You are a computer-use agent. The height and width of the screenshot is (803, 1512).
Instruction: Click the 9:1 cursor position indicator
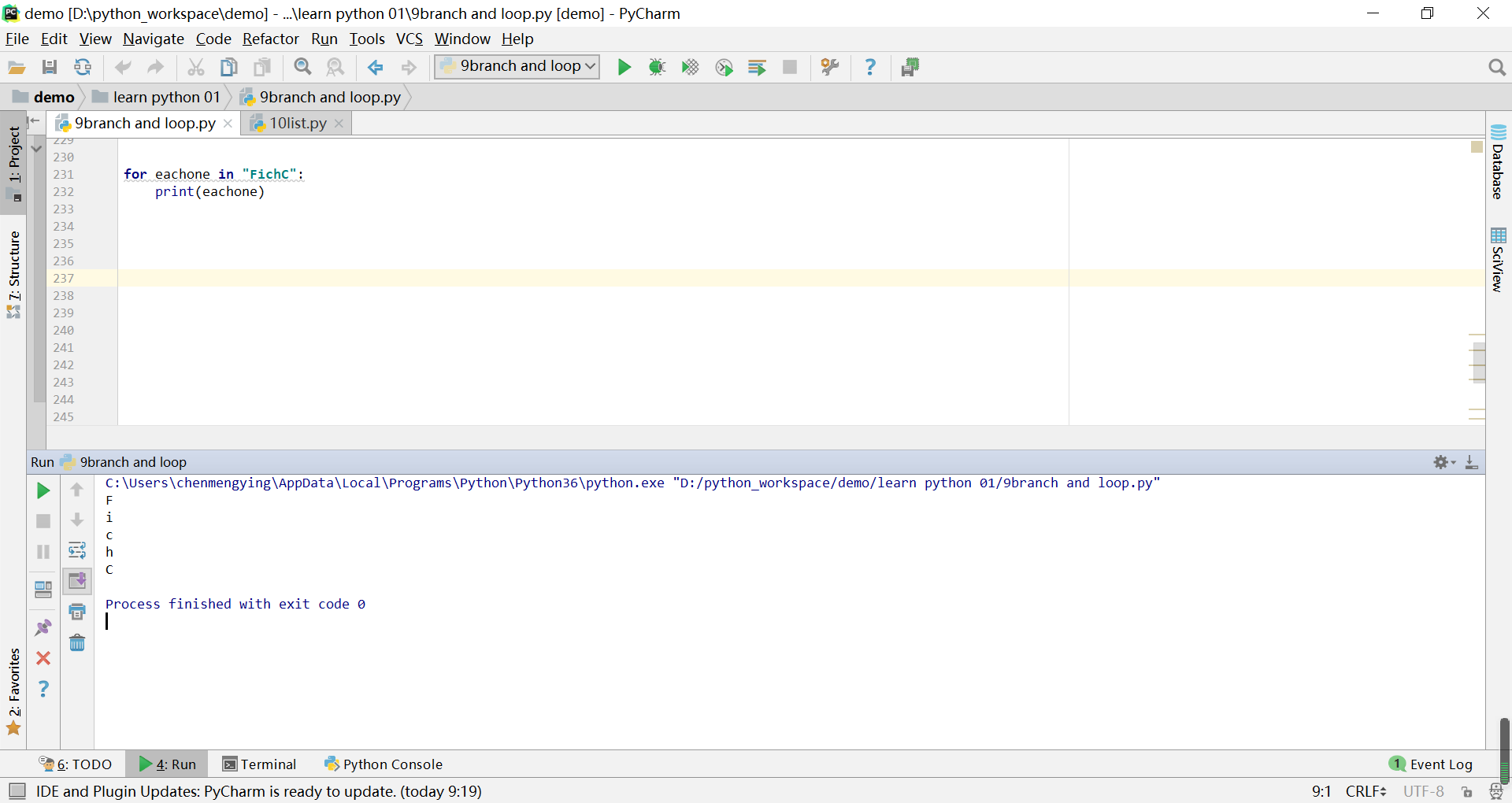click(x=1321, y=791)
